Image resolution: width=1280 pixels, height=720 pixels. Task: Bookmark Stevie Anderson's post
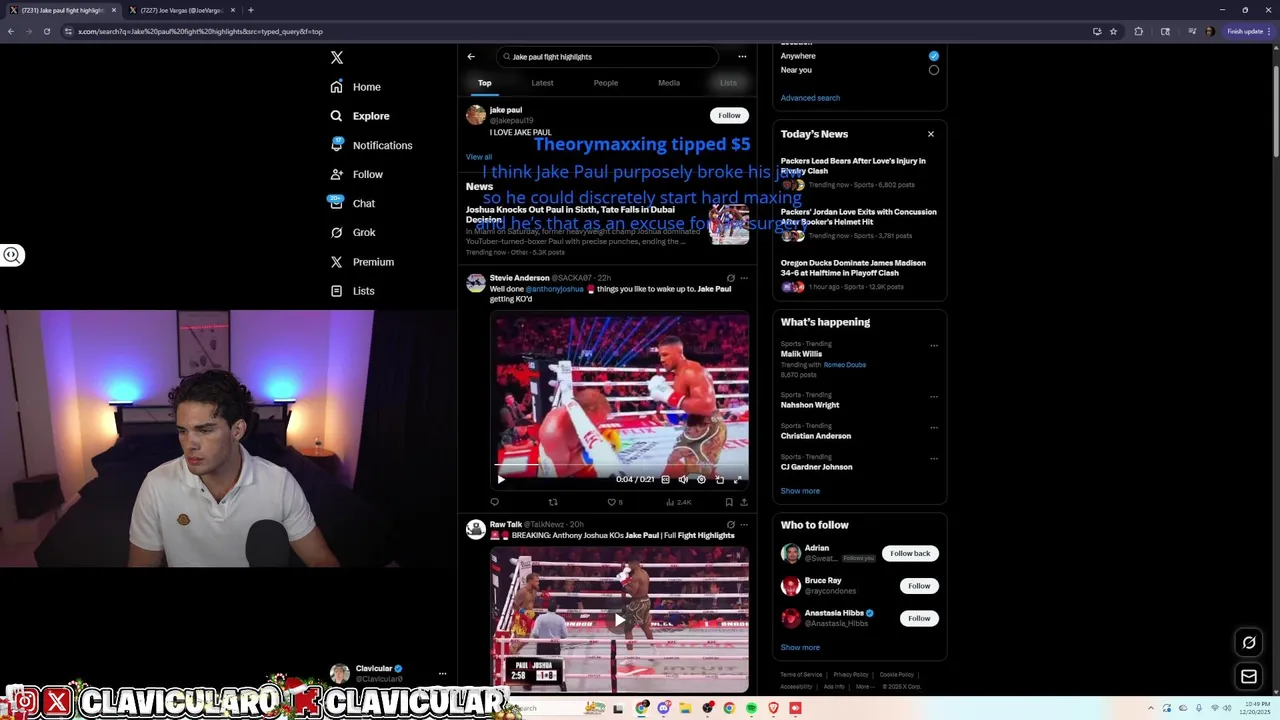(x=729, y=502)
